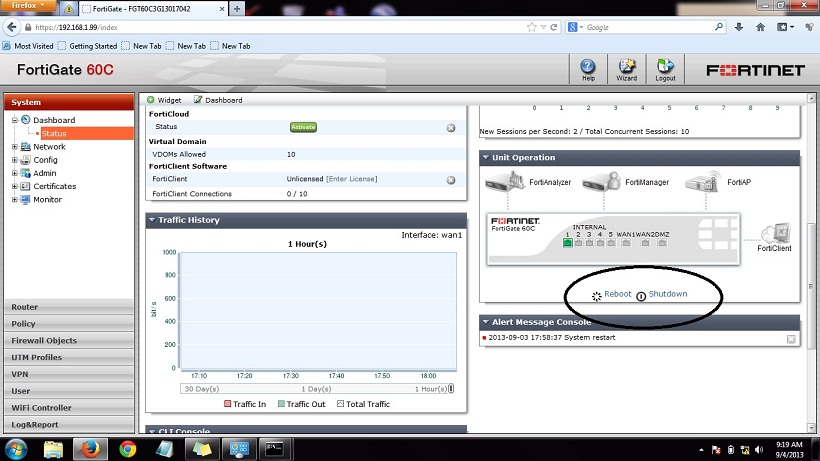Open the Policy menu section
This screenshot has width=820, height=461.
click(69, 324)
